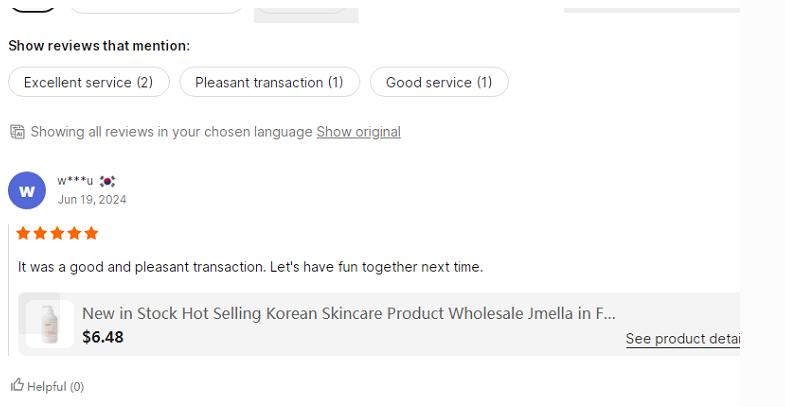Click the third orange rating star
This screenshot has width=785, height=407.
click(58, 233)
